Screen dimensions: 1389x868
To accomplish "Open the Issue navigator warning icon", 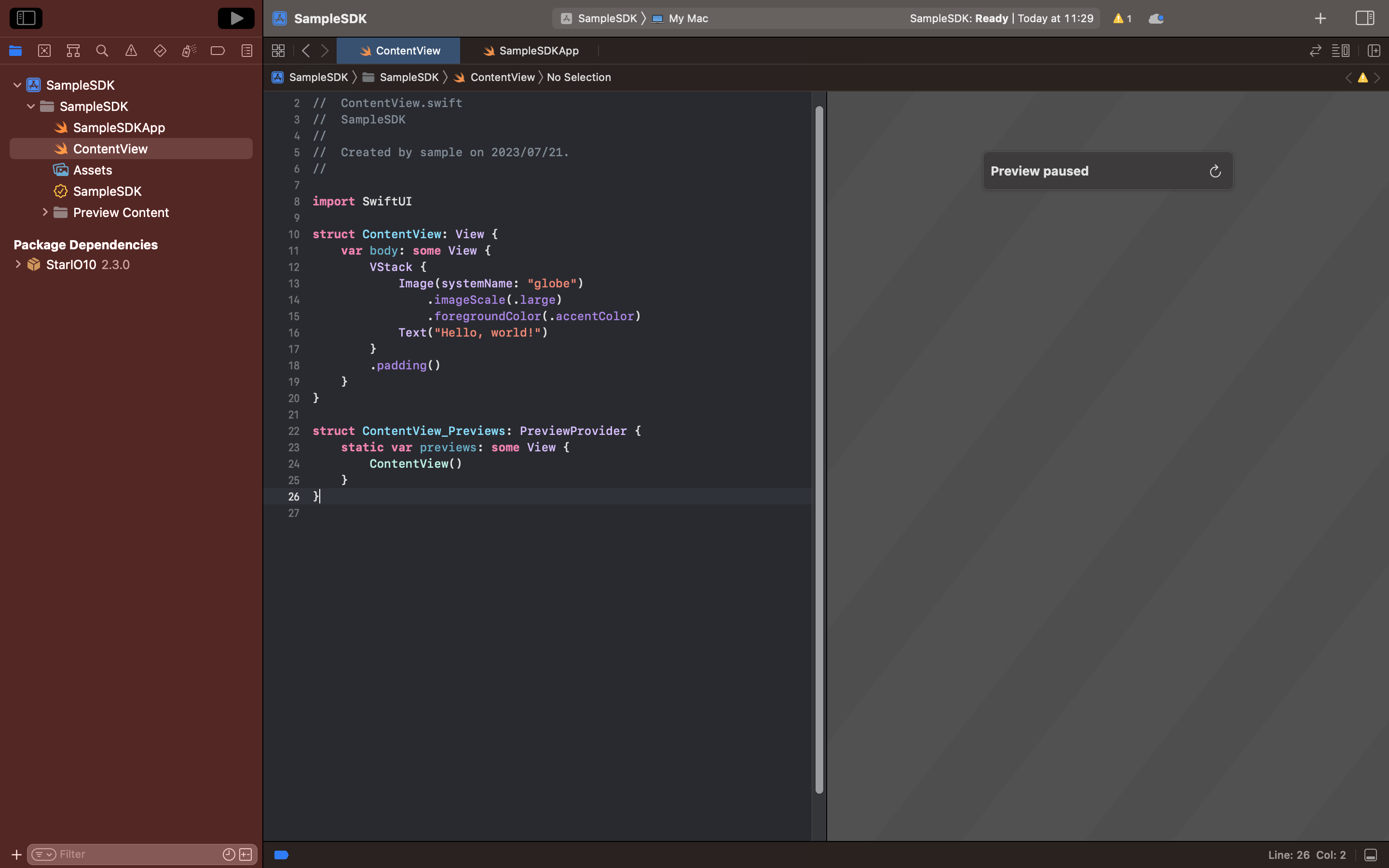I will [x=131, y=51].
